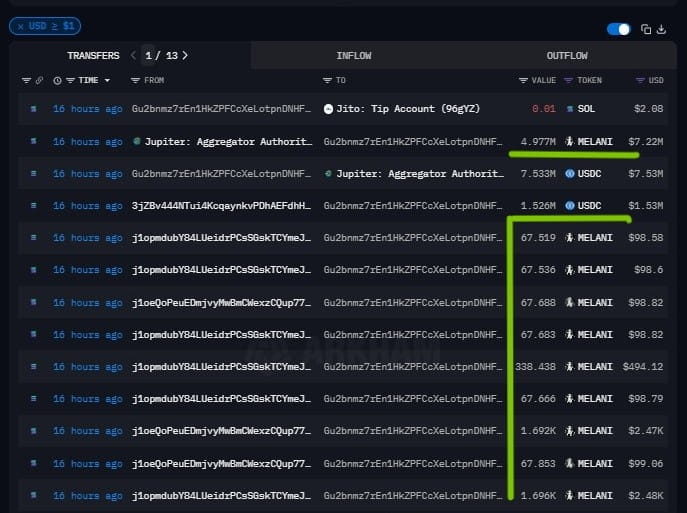Open Jito: Tip Account (96gYZ) entity
This screenshot has height=513, width=687.
(x=408, y=109)
